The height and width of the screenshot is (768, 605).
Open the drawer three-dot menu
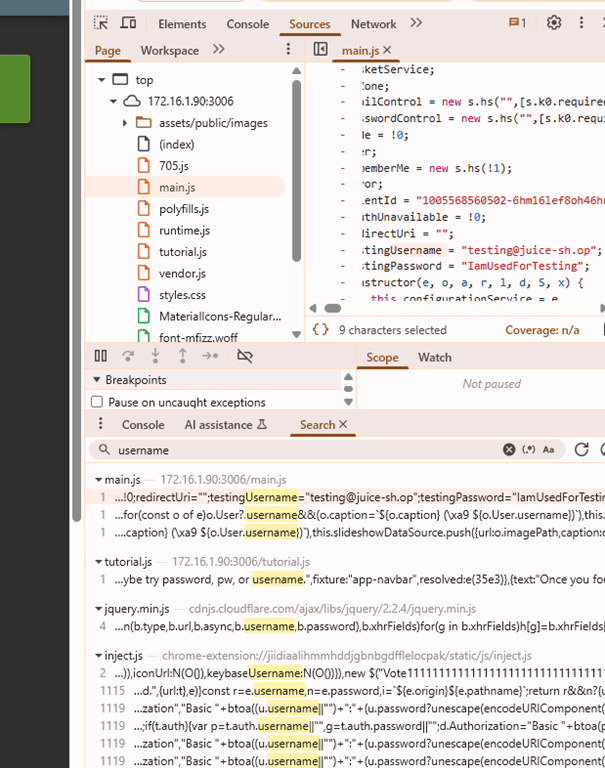click(100, 424)
